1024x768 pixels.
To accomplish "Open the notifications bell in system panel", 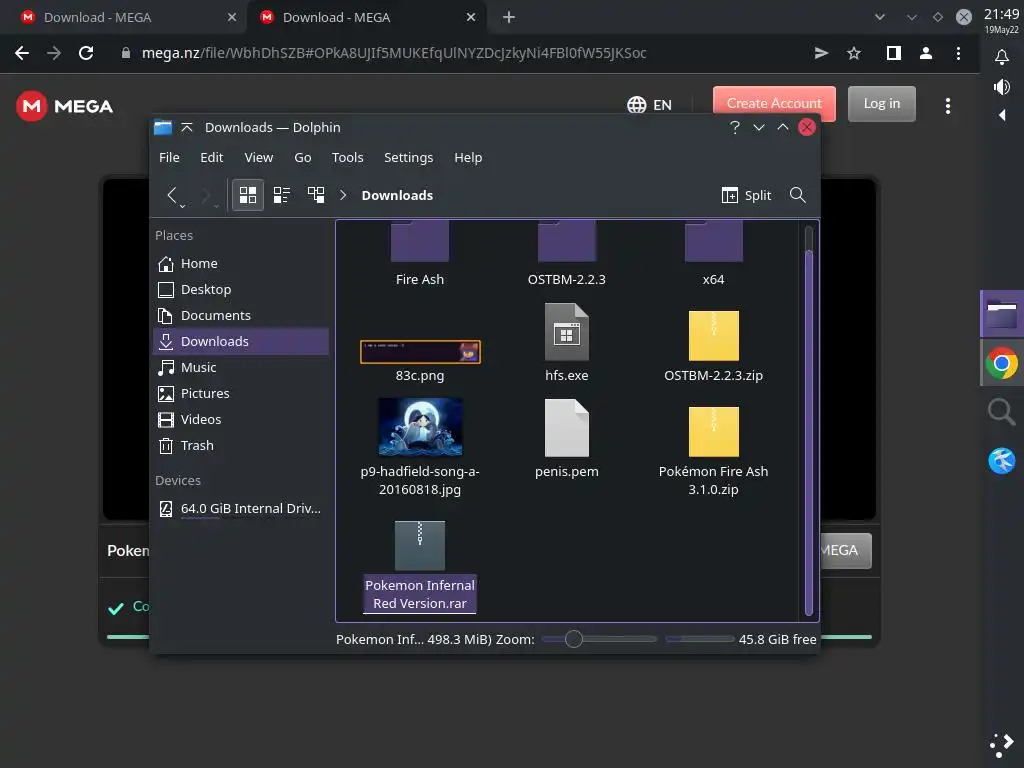I will click(x=1001, y=57).
